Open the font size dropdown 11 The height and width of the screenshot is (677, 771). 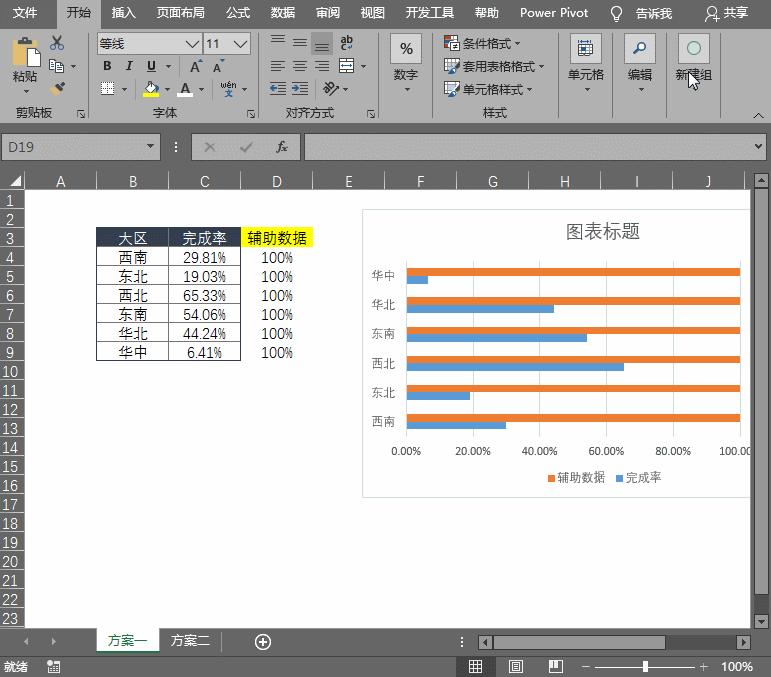coord(240,44)
